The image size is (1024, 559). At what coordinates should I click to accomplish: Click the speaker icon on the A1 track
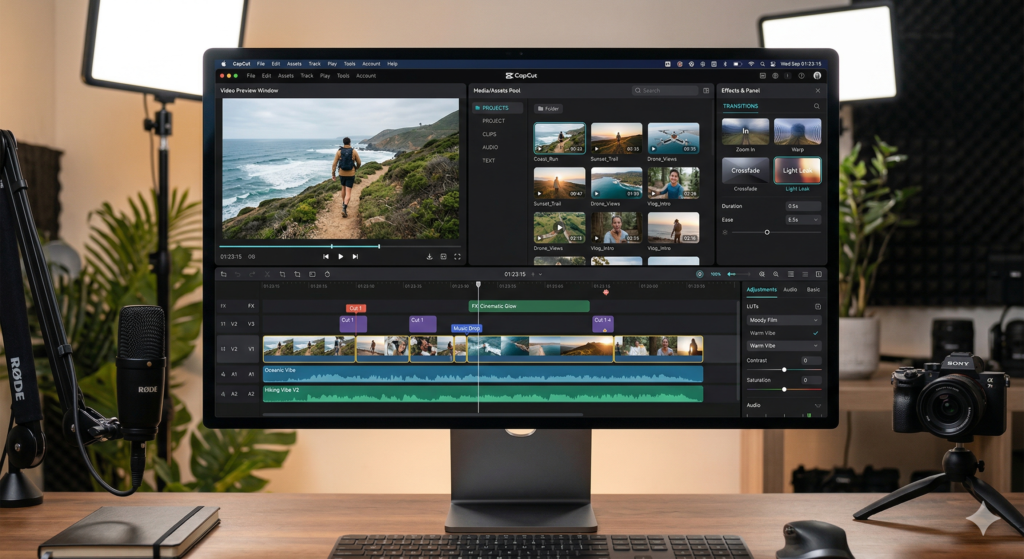(223, 374)
